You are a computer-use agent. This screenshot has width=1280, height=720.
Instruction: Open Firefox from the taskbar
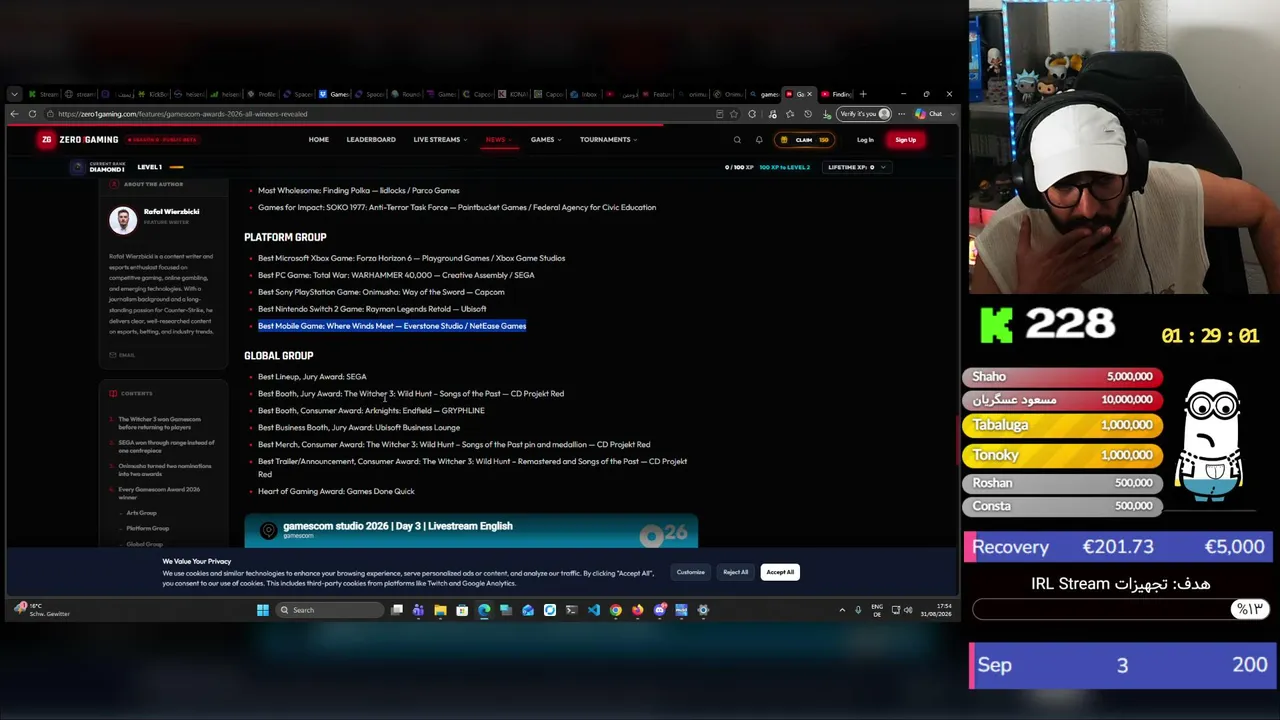tap(638, 610)
